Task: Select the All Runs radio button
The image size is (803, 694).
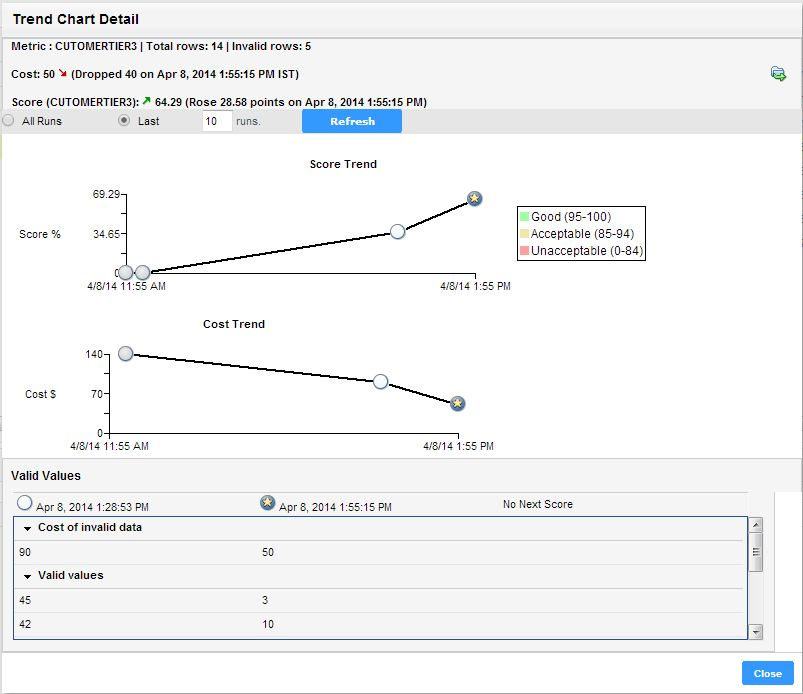Action: coord(8,121)
